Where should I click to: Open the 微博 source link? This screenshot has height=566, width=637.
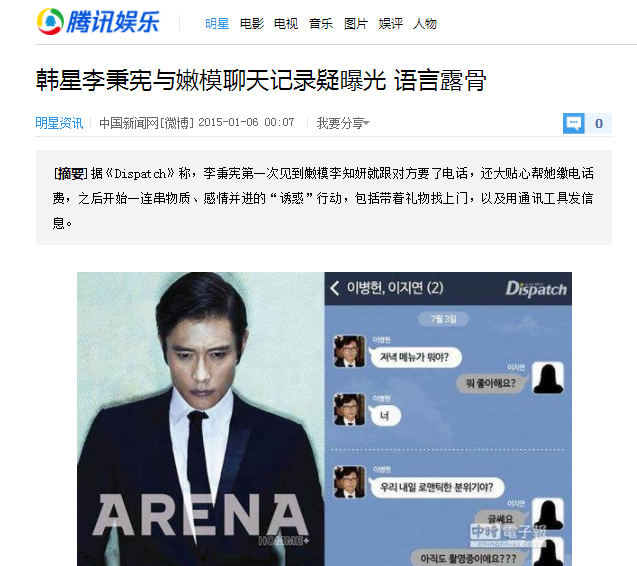point(177,123)
